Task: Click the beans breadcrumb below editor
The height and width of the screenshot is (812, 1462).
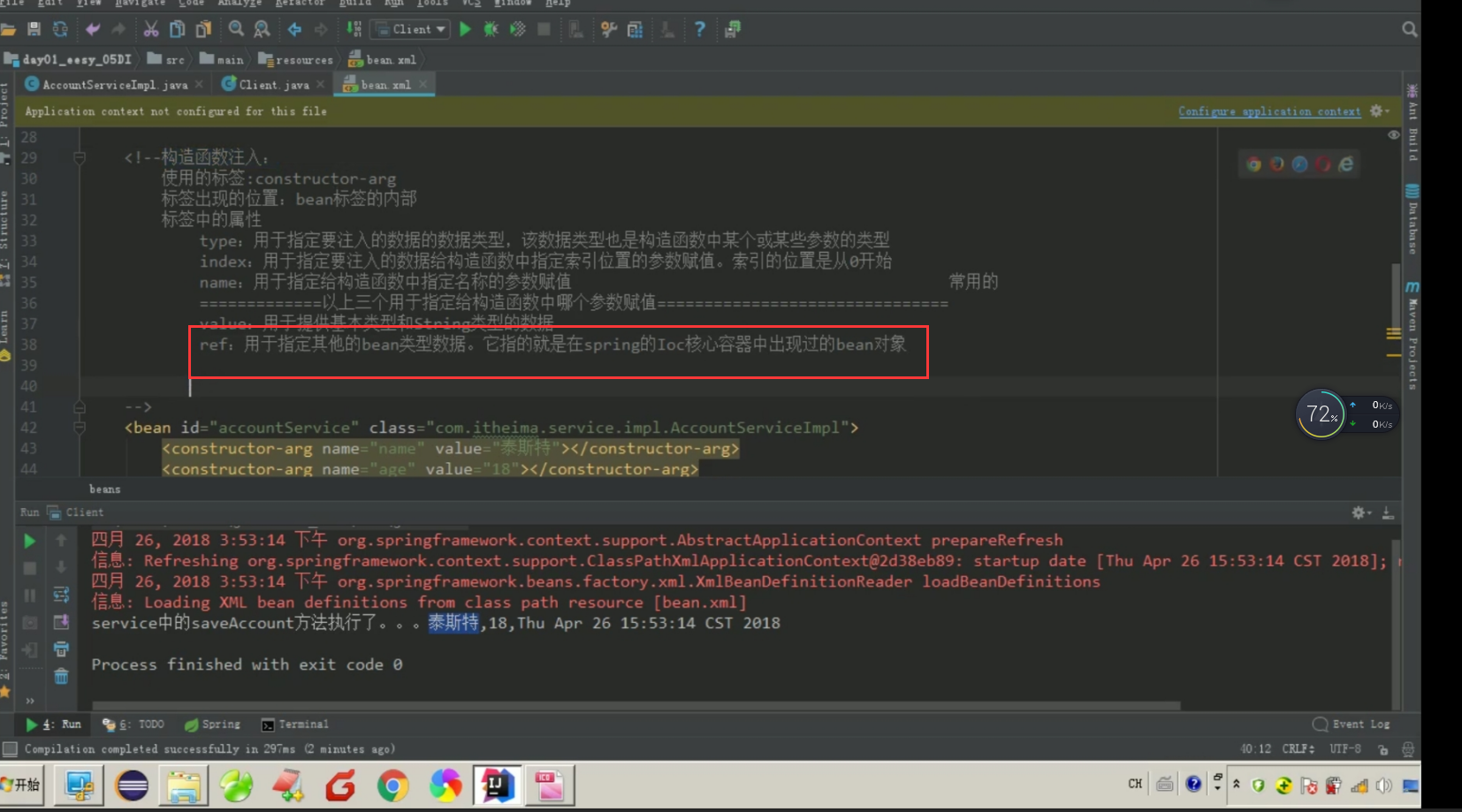Action: click(x=104, y=489)
